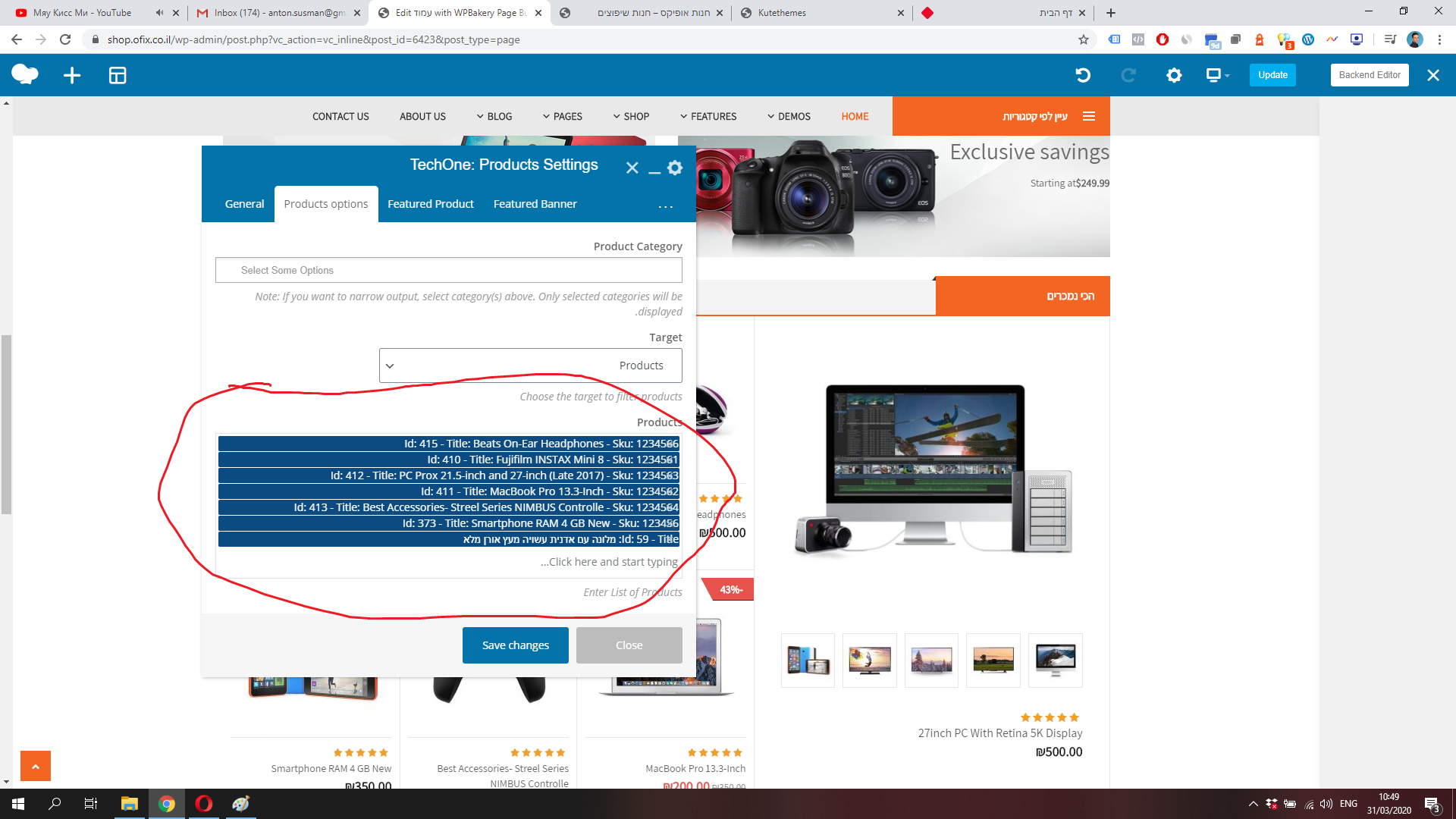Select Smartphone RAM 4 GB New entry

pos(449,523)
